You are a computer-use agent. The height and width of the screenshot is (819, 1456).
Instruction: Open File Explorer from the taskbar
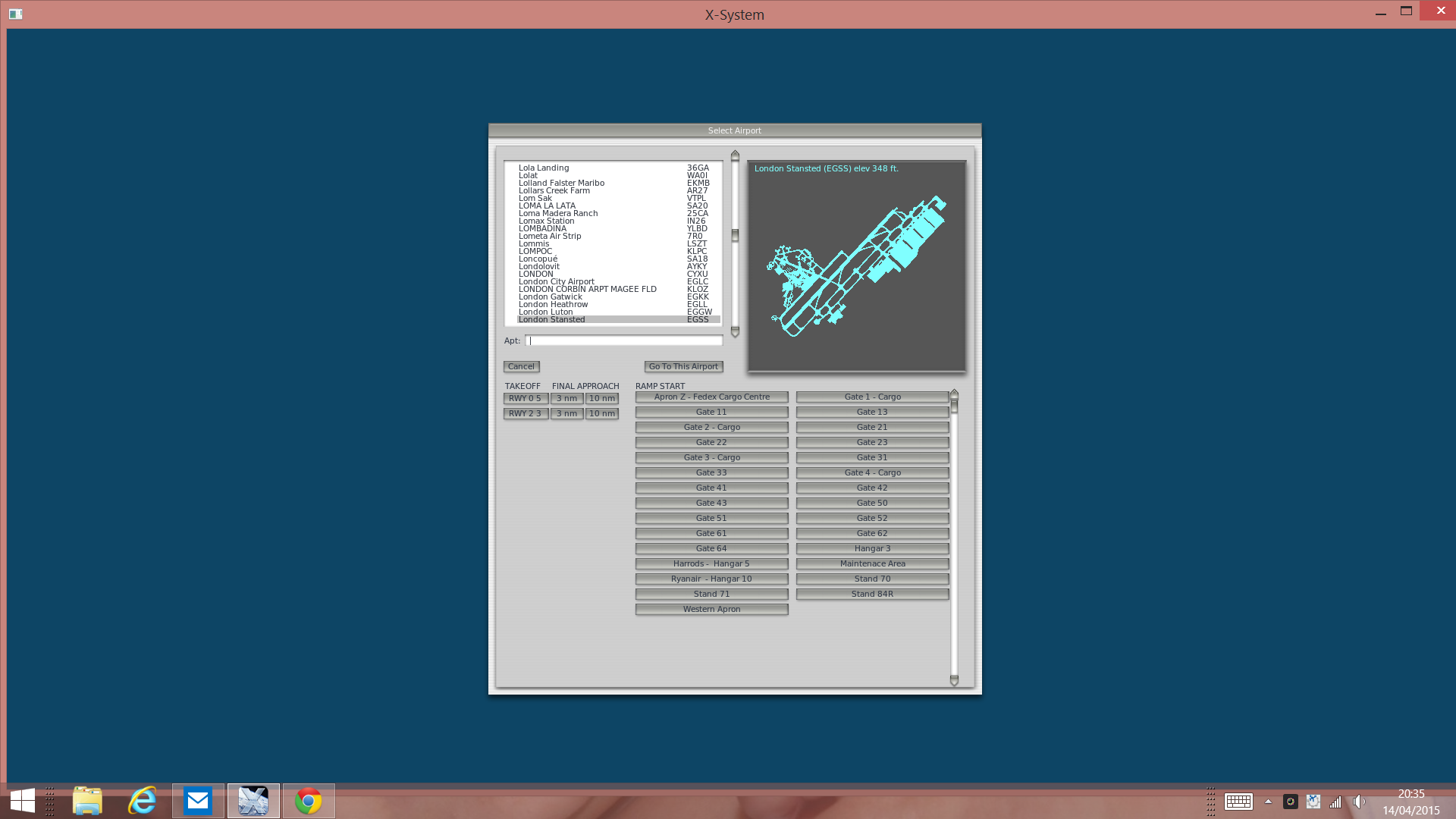[87, 801]
